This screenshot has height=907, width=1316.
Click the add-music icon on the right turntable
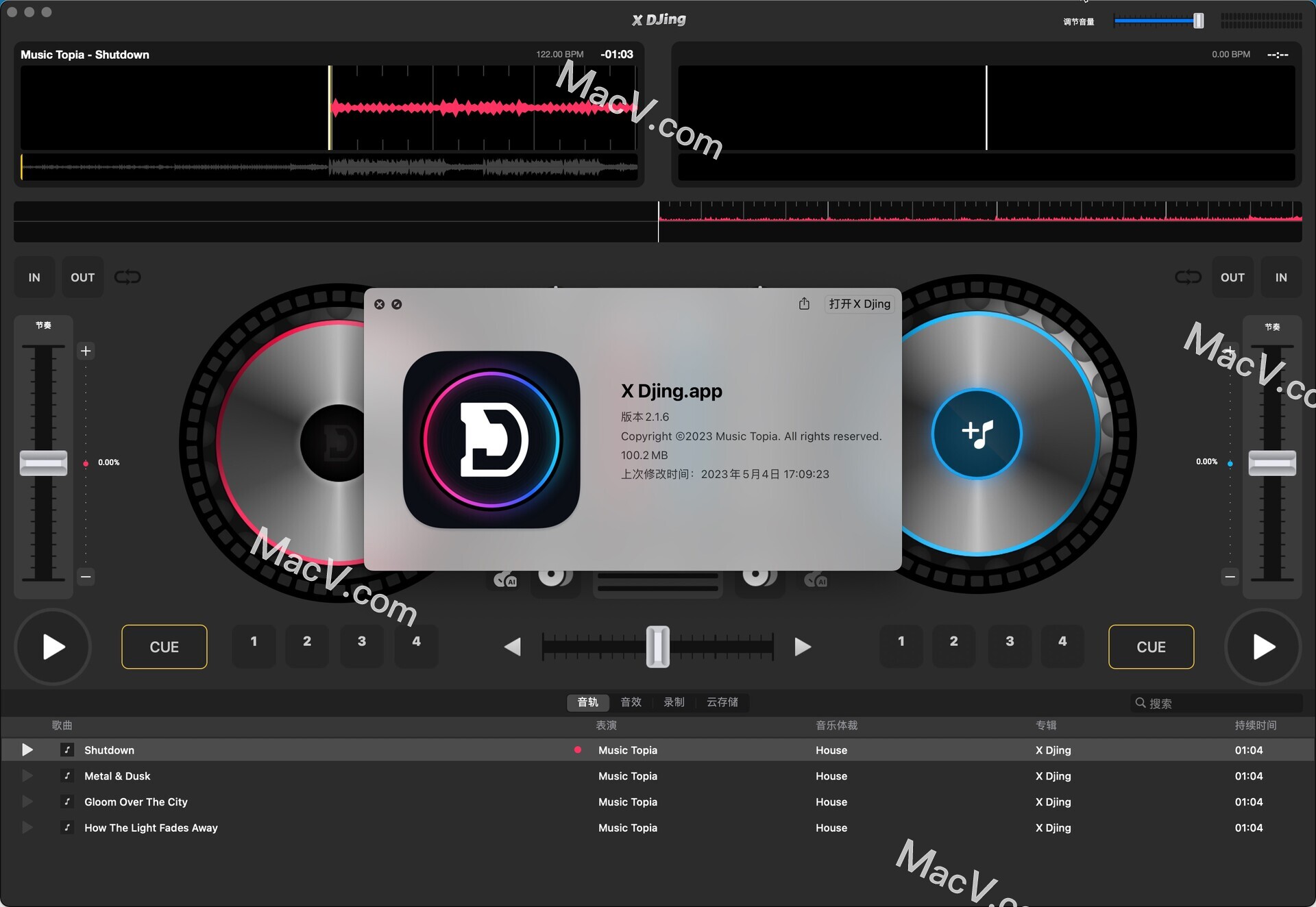click(x=977, y=434)
